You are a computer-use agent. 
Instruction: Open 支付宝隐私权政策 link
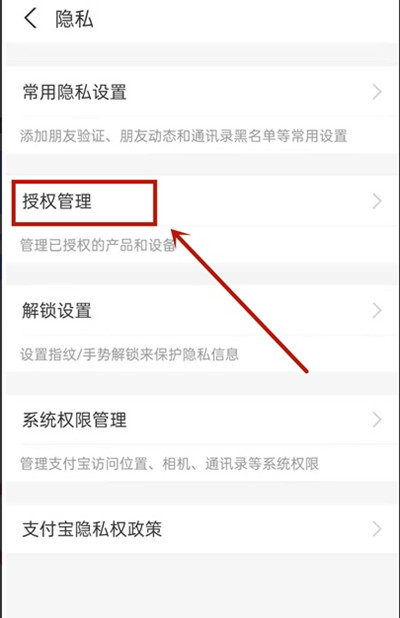tap(202, 529)
